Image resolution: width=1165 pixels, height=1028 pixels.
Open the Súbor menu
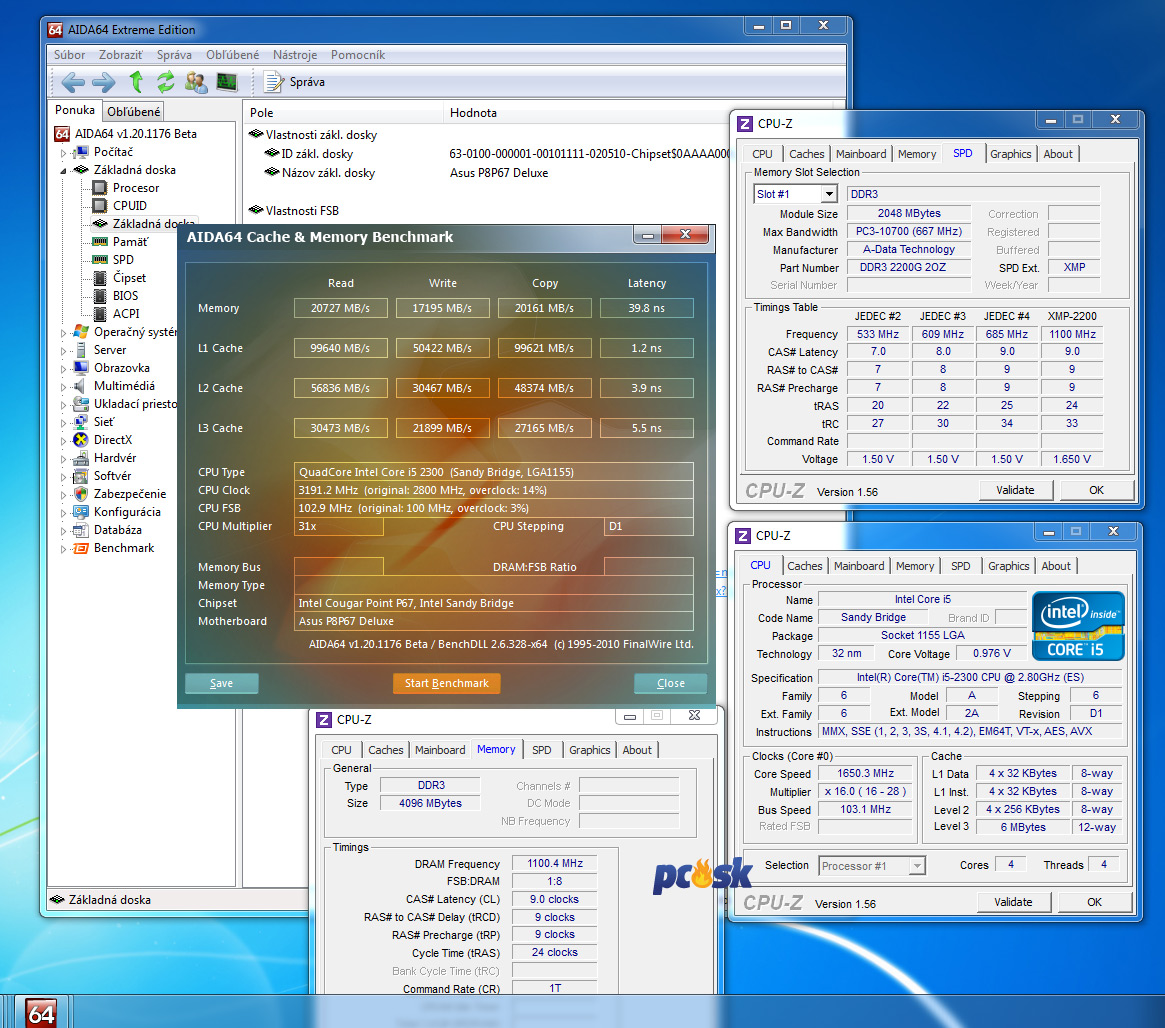click(x=69, y=55)
